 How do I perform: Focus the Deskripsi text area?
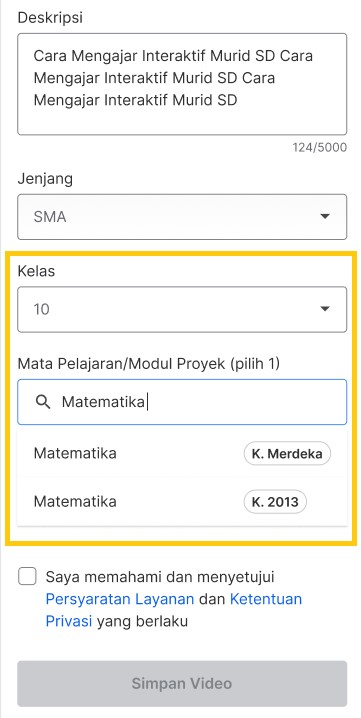coord(182,84)
